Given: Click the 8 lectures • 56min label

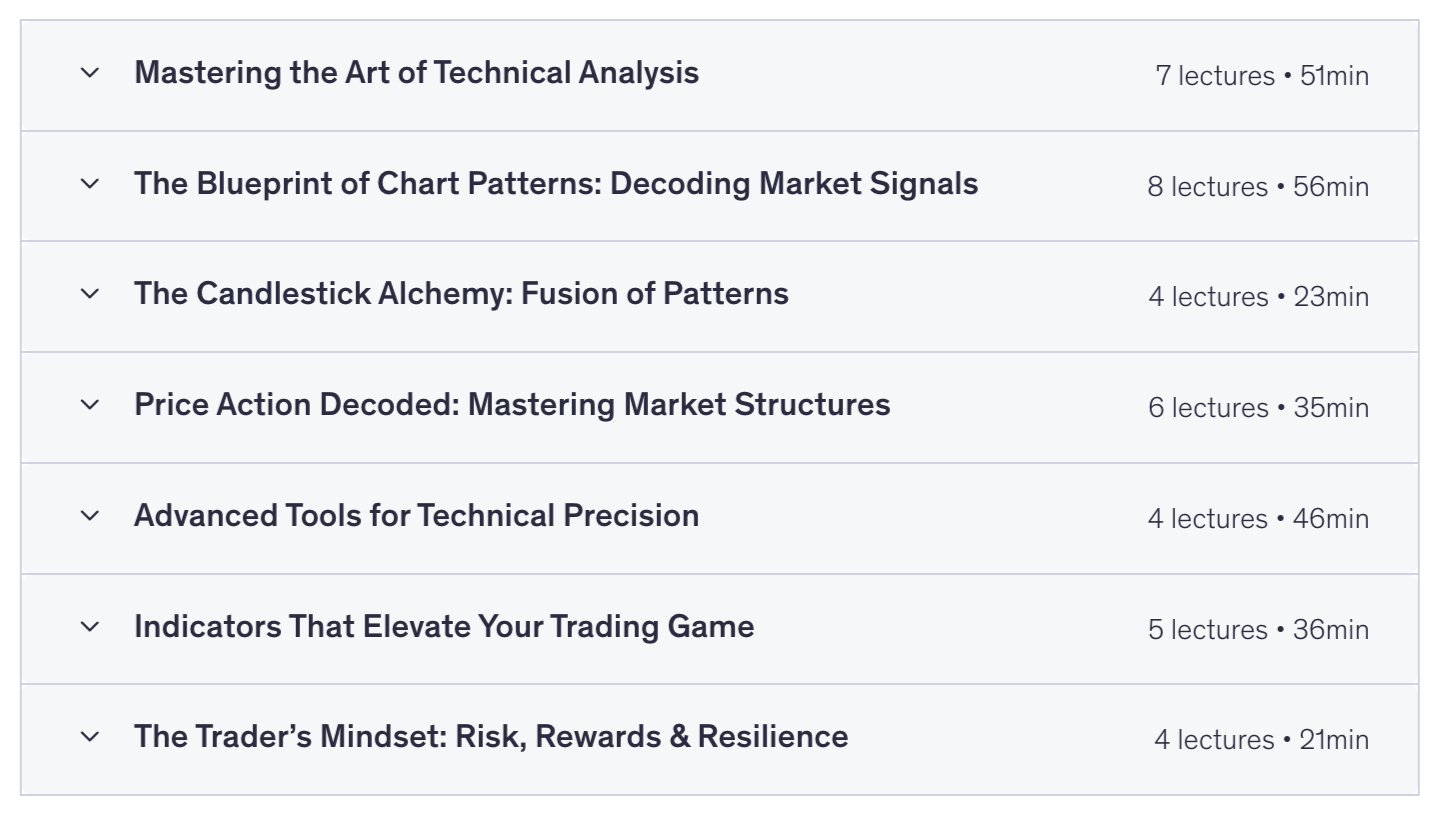Looking at the screenshot, I should (1258, 187).
